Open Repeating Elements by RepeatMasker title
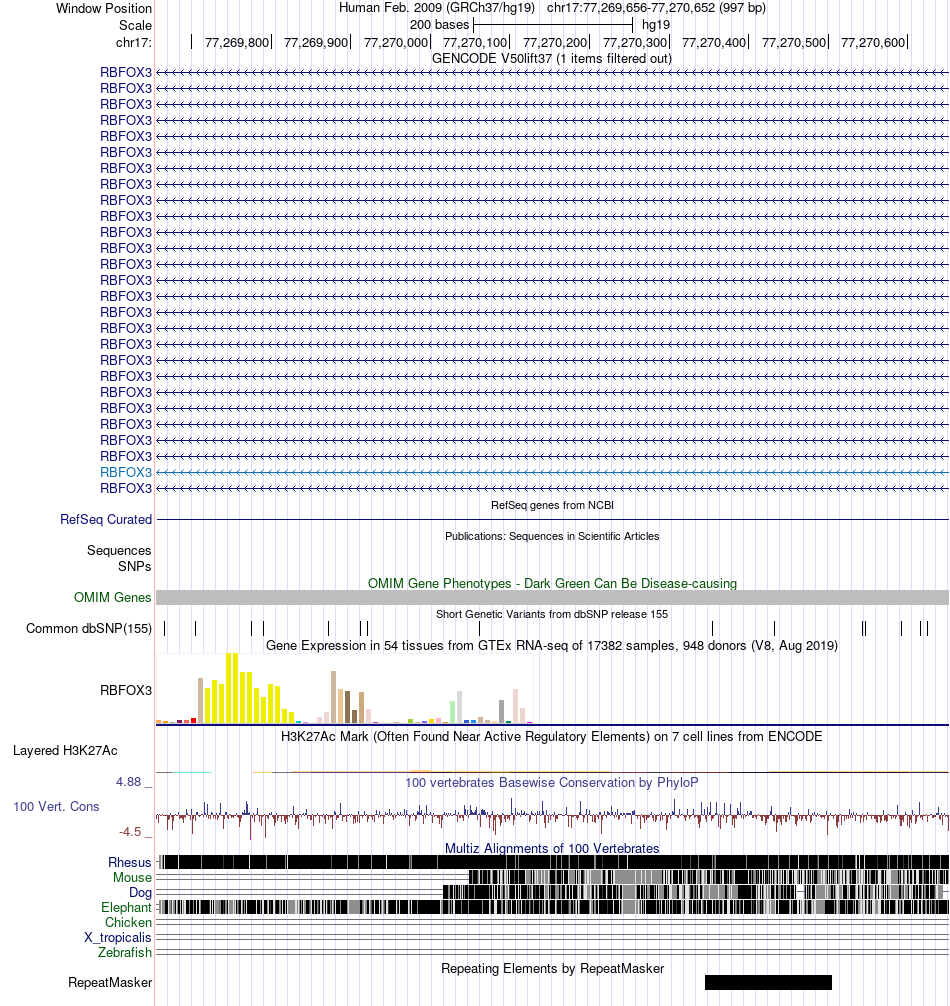Image resolution: width=950 pixels, height=1006 pixels. [x=552, y=969]
